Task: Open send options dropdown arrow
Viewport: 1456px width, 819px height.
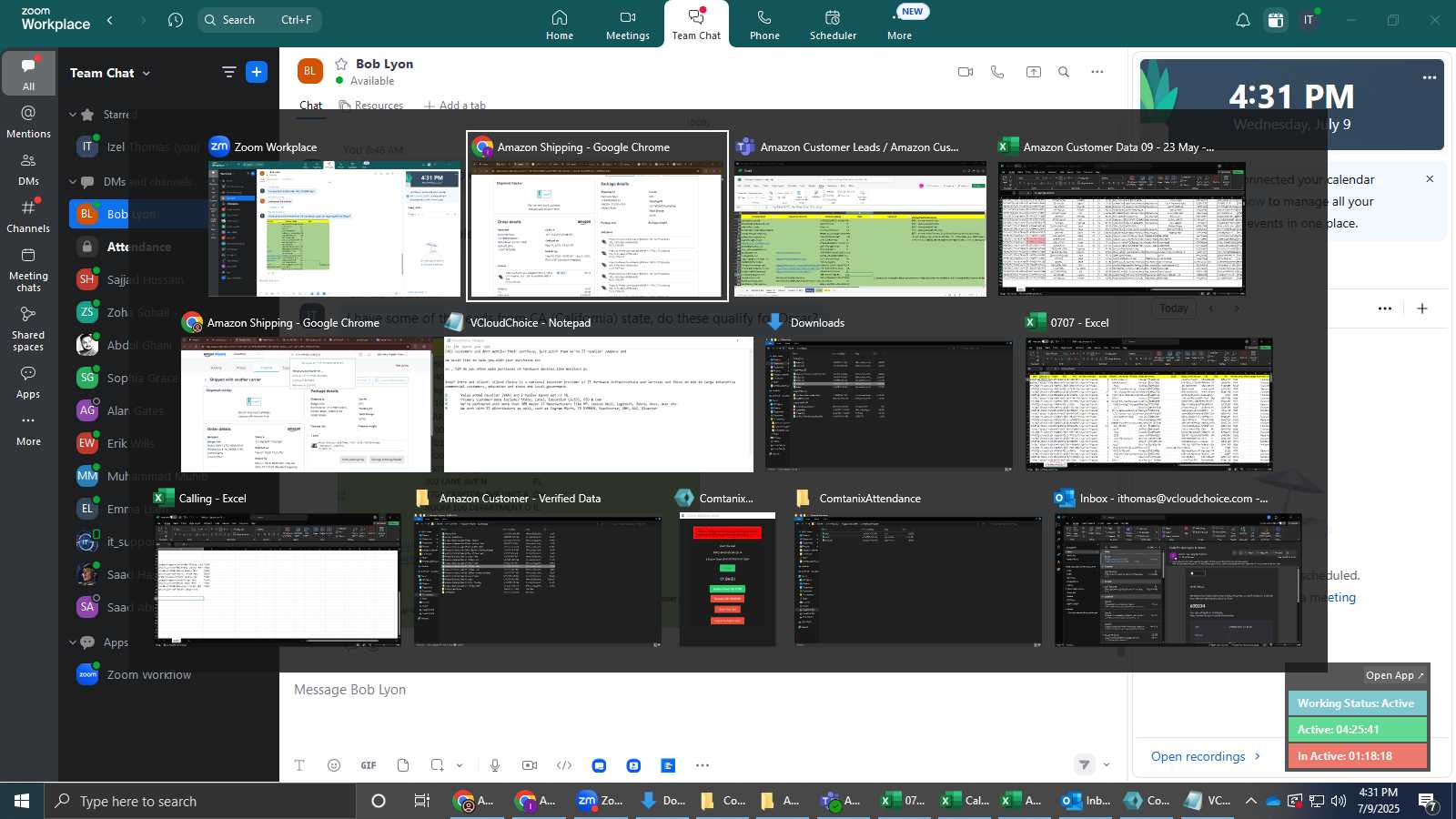Action: pyautogui.click(x=1107, y=765)
